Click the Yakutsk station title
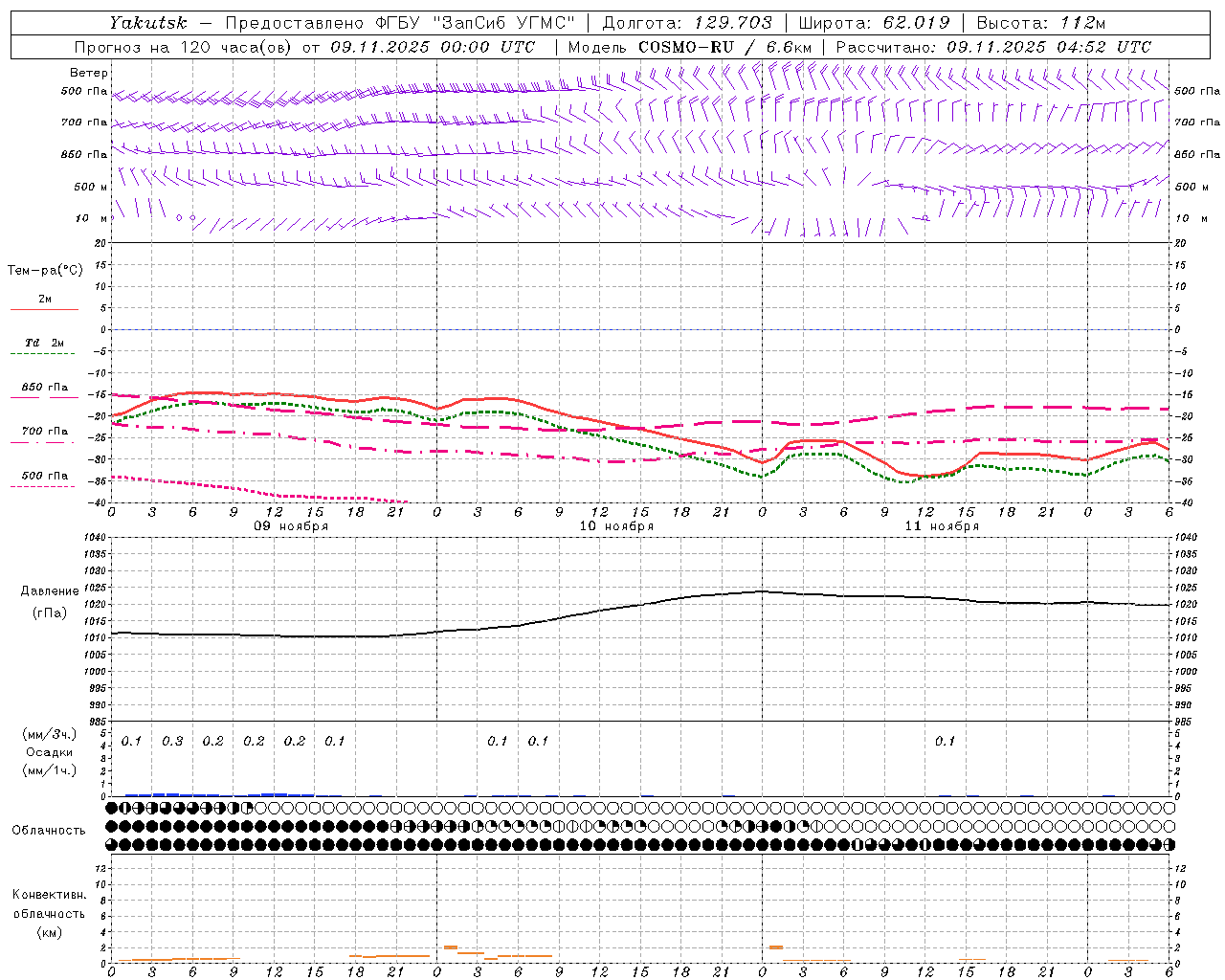The height and width of the screenshot is (980, 1225). pos(147,23)
